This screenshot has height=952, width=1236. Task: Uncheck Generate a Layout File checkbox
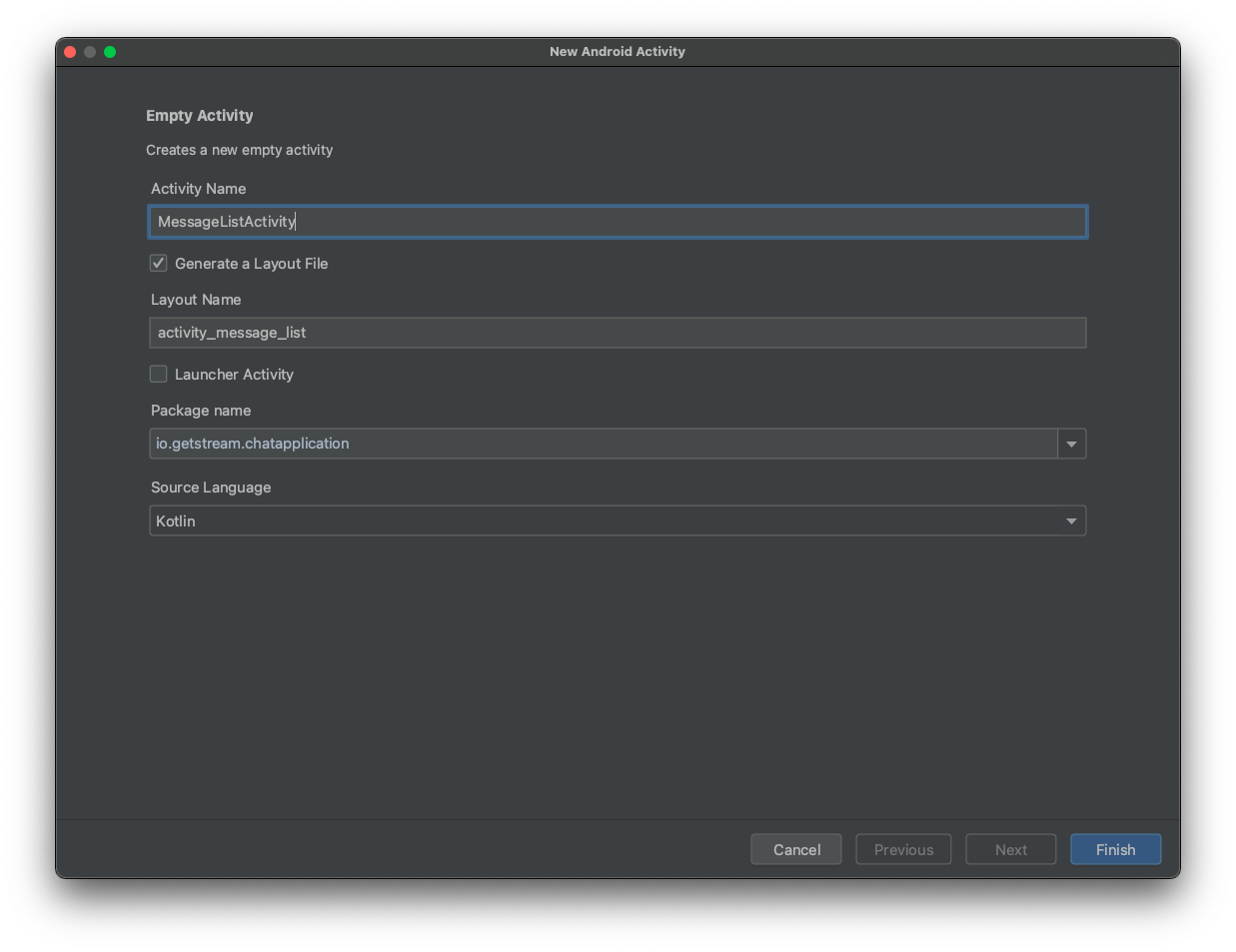click(159, 264)
